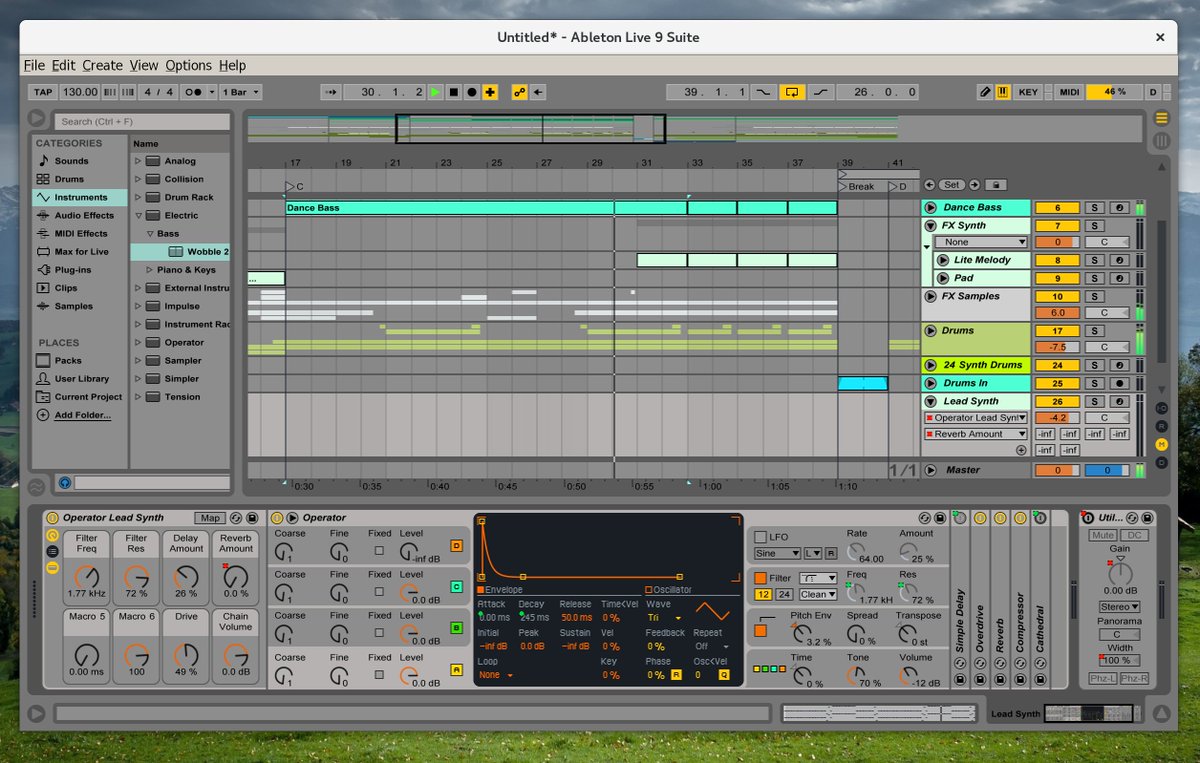Open Reverb Amount automation control chooser
Viewport: 1200px width, 763px height.
pyautogui.click(x=976, y=434)
